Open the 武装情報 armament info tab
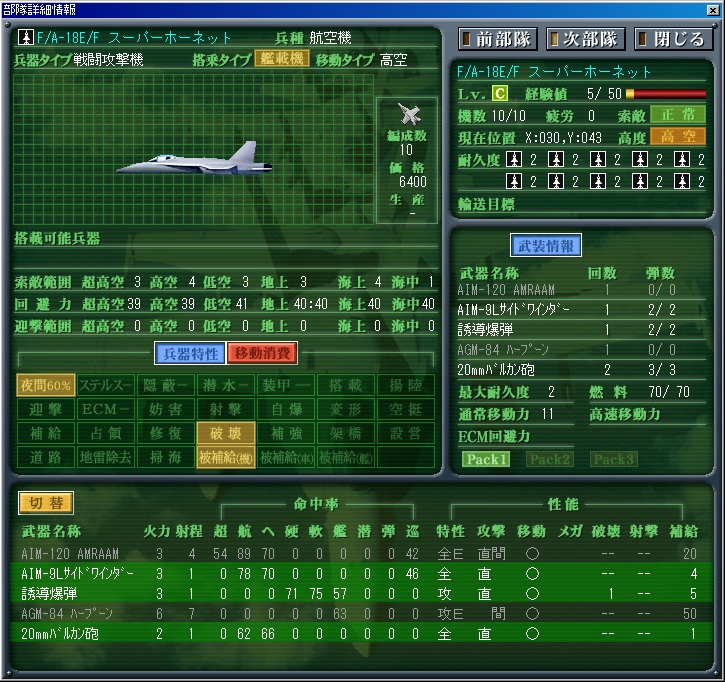 pyautogui.click(x=546, y=246)
